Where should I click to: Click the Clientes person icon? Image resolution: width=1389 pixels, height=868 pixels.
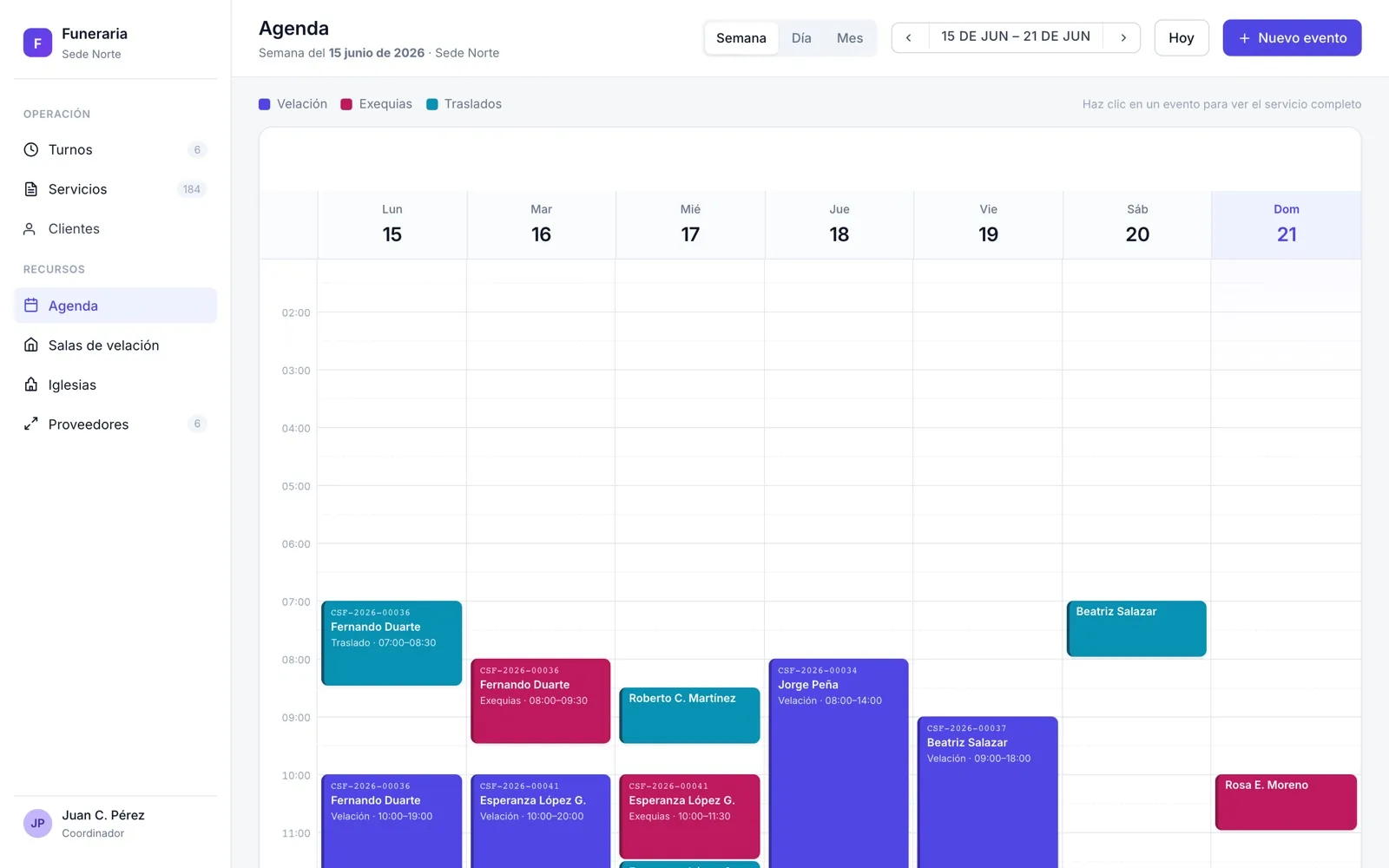point(31,229)
